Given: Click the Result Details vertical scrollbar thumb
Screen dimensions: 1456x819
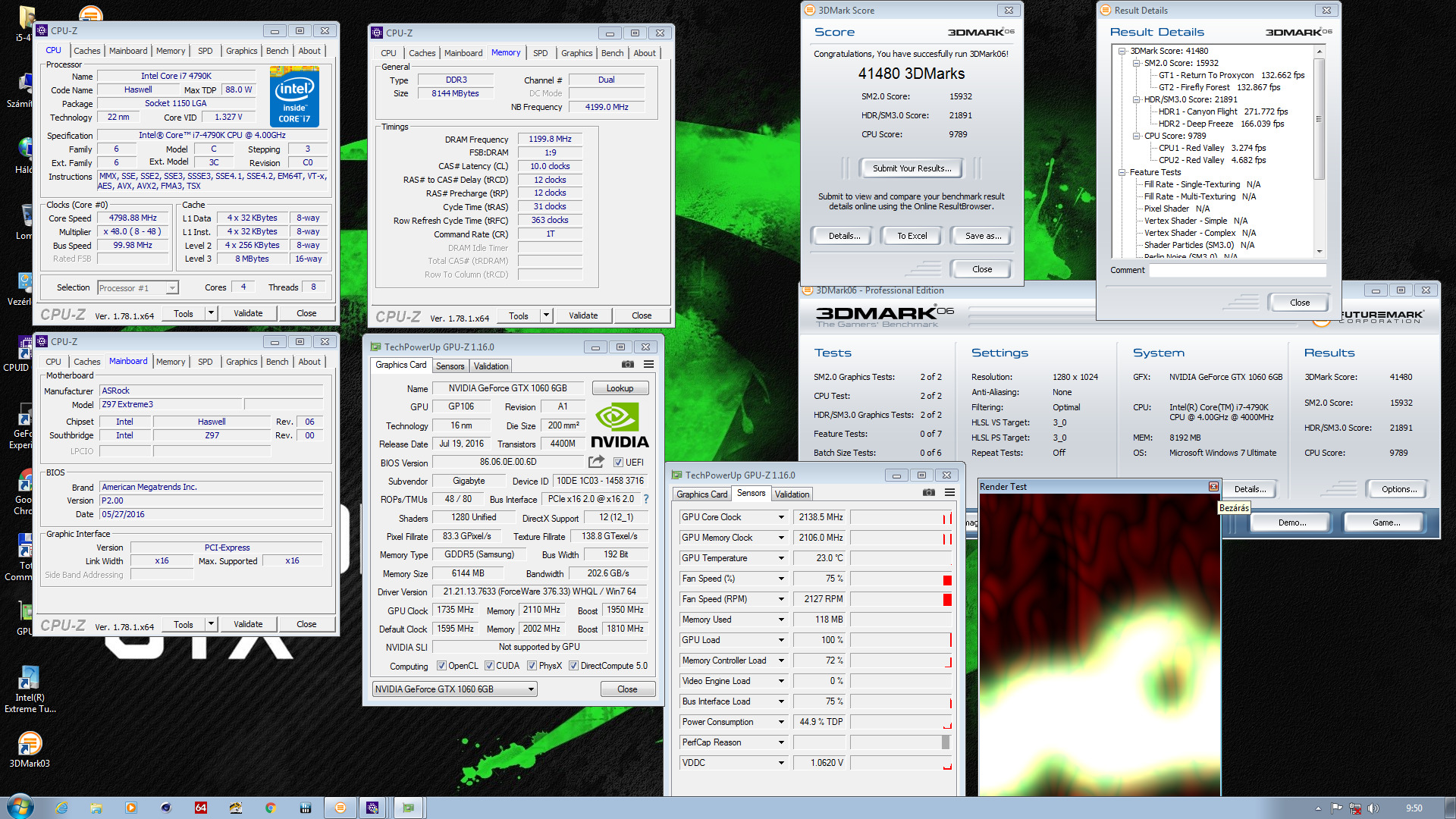Looking at the screenshot, I should 1319,119.
